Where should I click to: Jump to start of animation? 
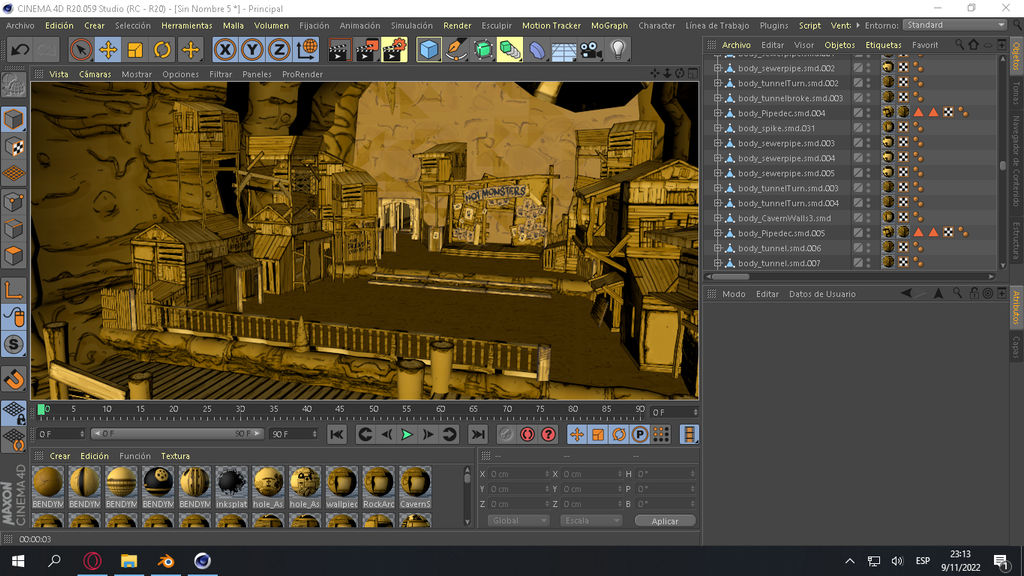pos(337,434)
